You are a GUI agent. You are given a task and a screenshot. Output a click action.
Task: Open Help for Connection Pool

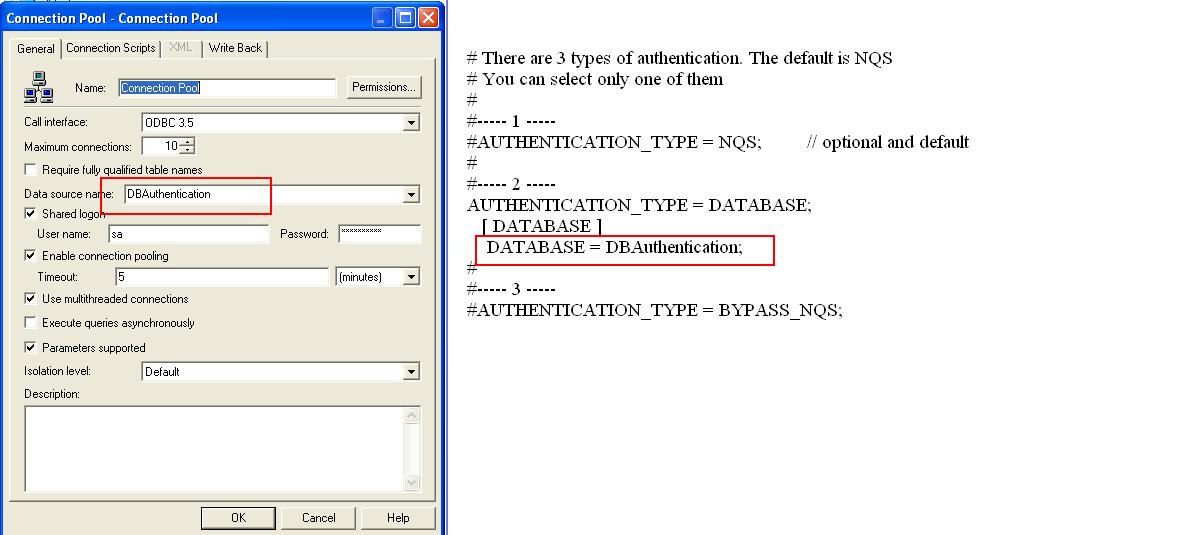[x=398, y=518]
